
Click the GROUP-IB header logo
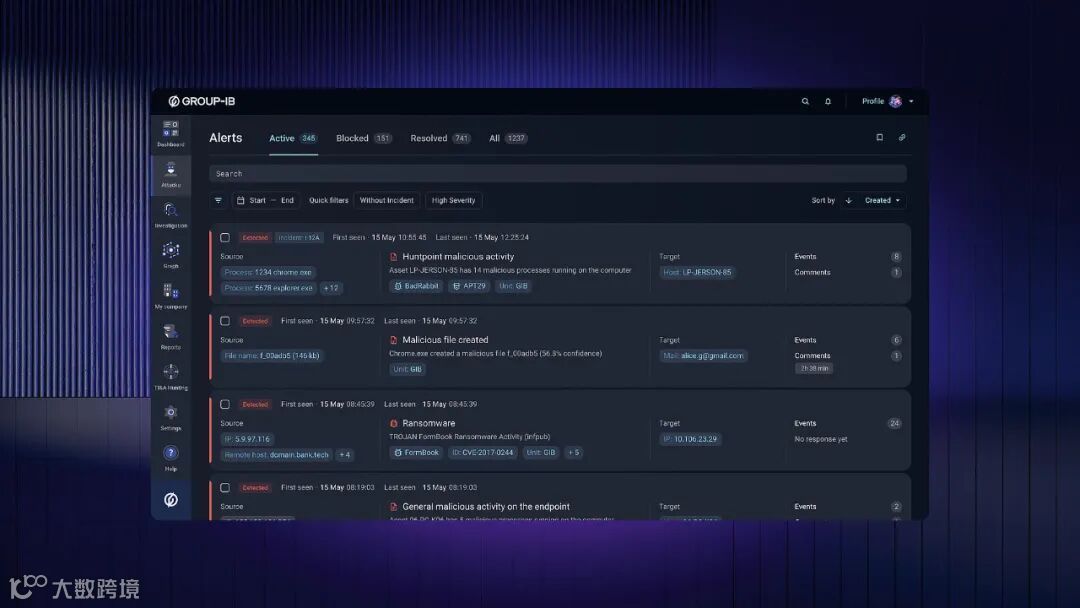(202, 101)
